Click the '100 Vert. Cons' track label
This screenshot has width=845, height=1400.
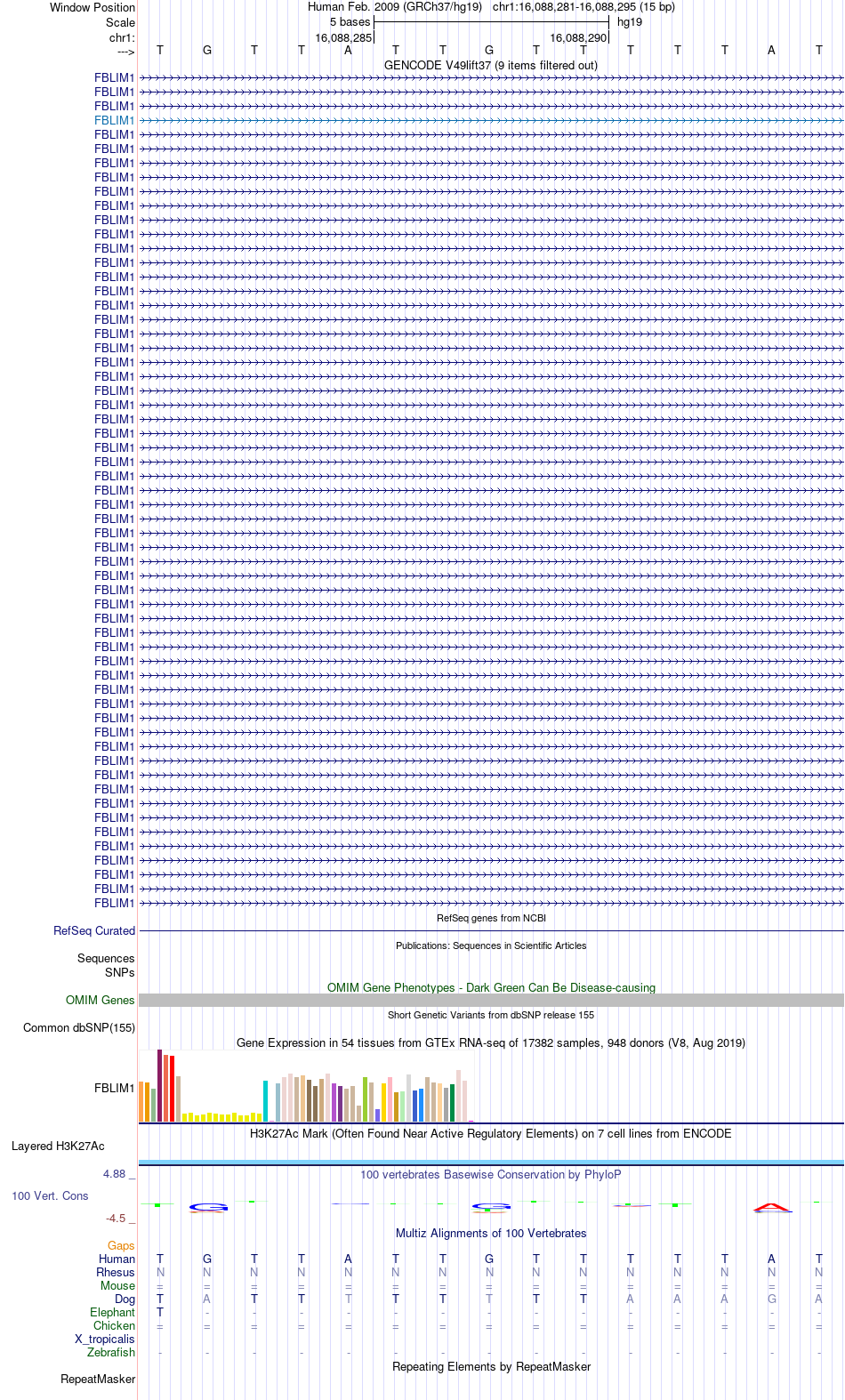click(x=50, y=1195)
